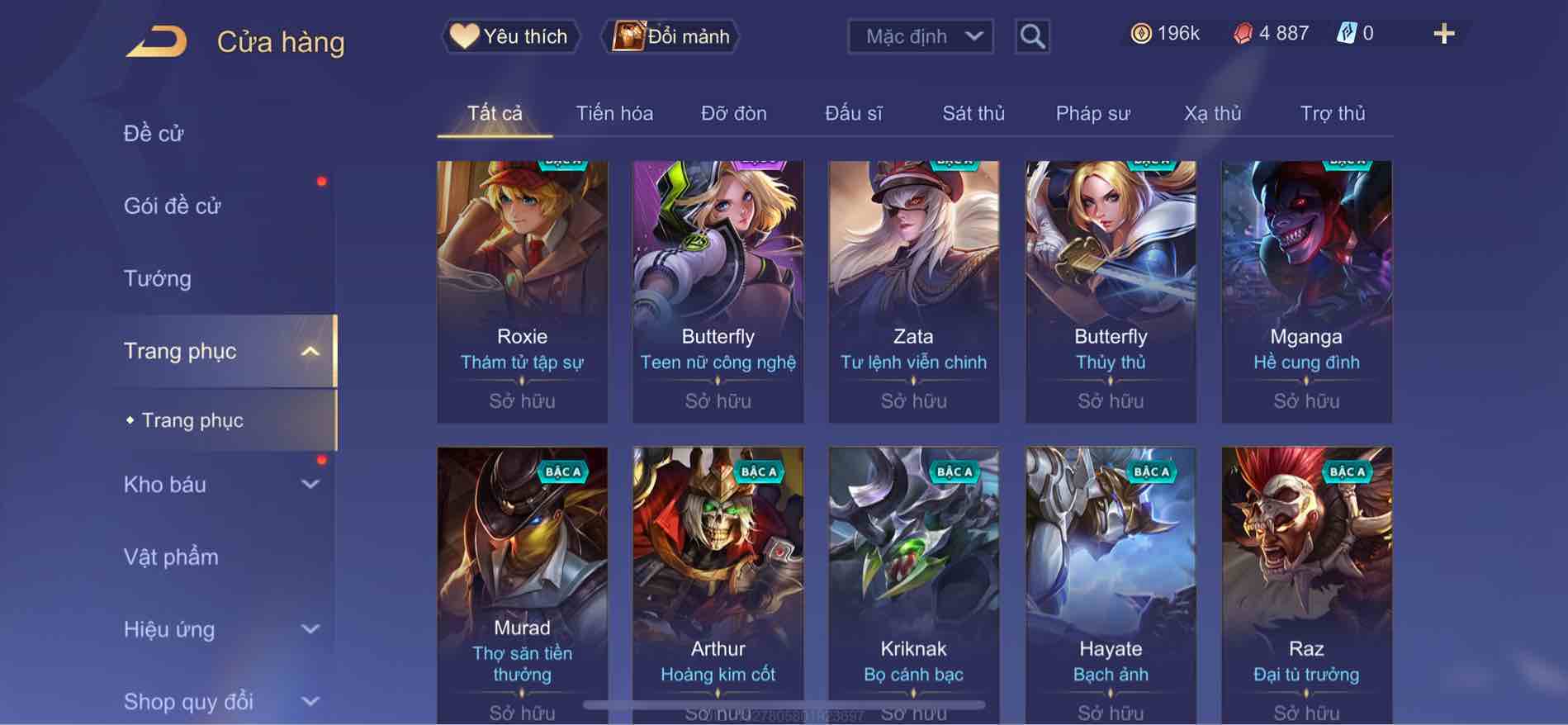Image resolution: width=1568 pixels, height=725 pixels.
Task: Select the Tiến hóa filter tab
Action: 614,113
